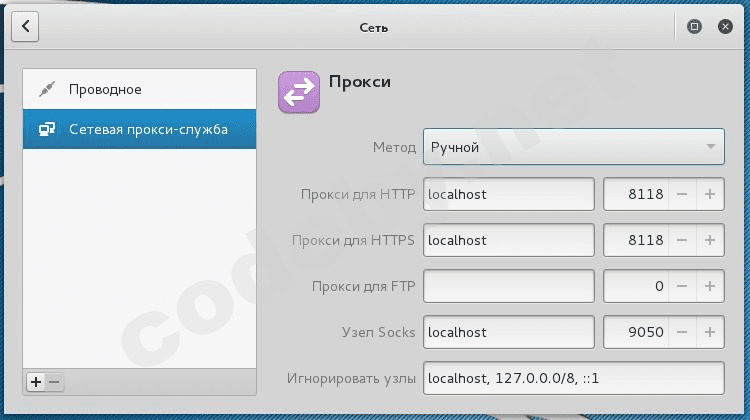Click the purple Proxy arrows icon
This screenshot has height=420, width=750.
pyautogui.click(x=298, y=93)
